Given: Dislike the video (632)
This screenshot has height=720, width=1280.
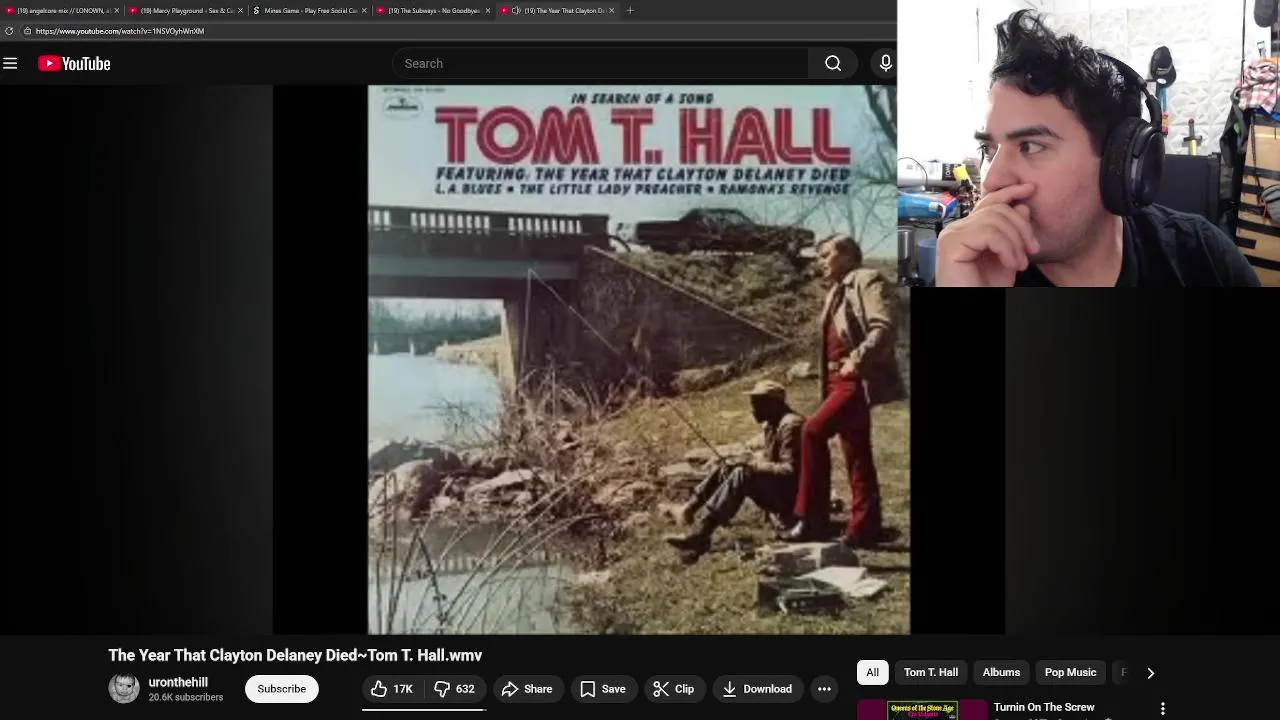Looking at the screenshot, I should (455, 689).
